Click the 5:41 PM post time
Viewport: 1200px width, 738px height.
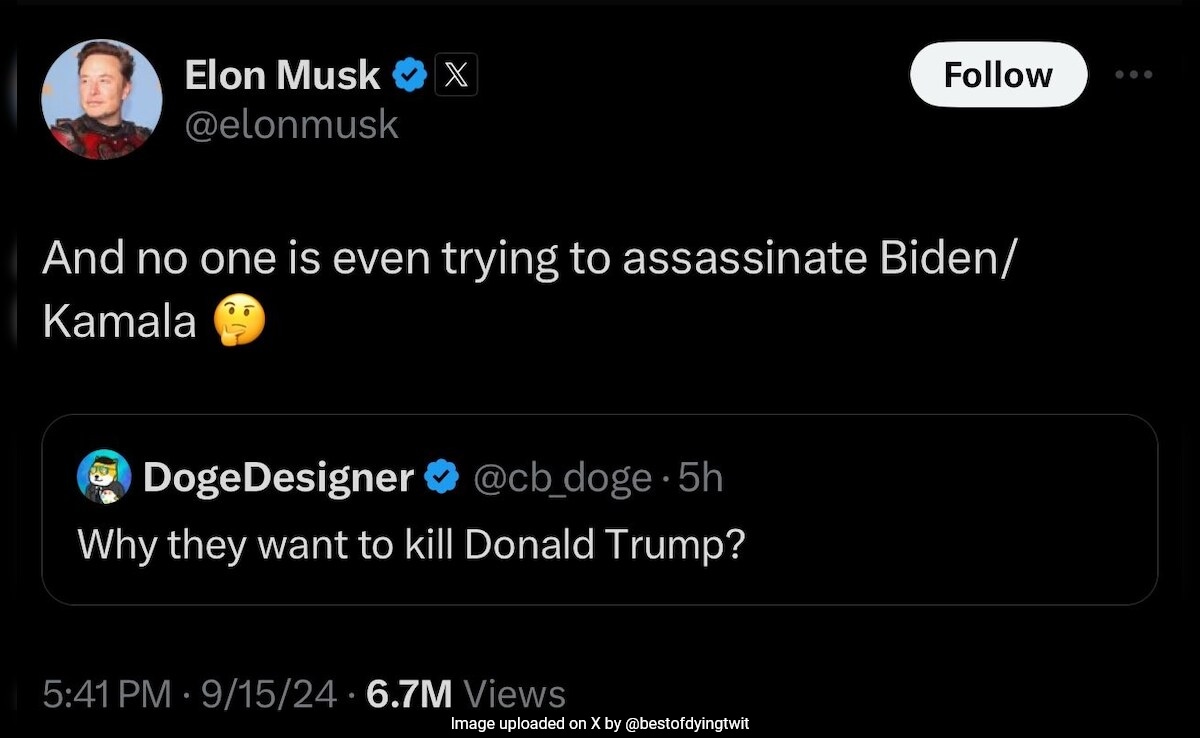pos(107,693)
